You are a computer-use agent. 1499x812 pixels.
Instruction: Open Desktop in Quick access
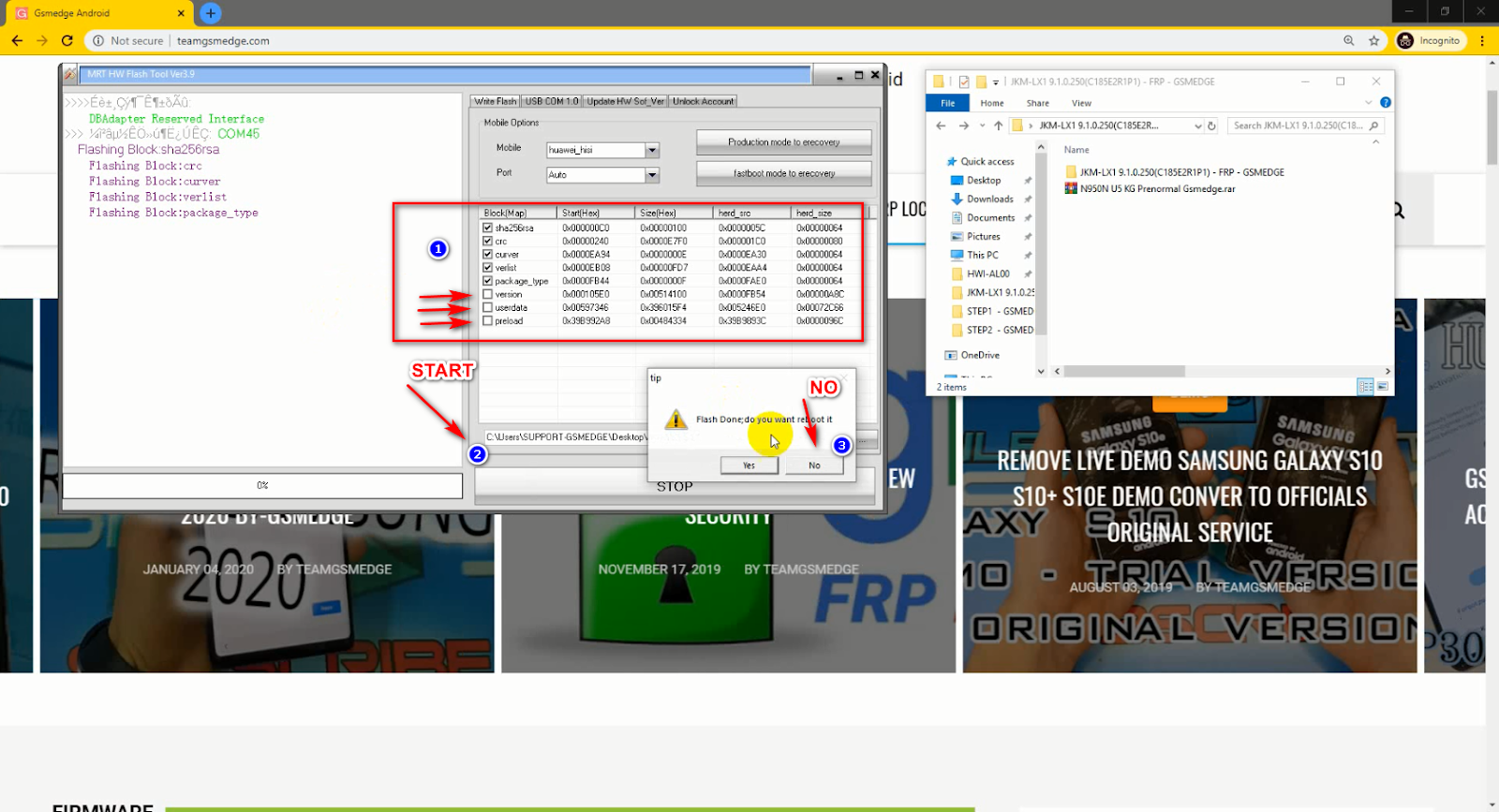coord(984,180)
